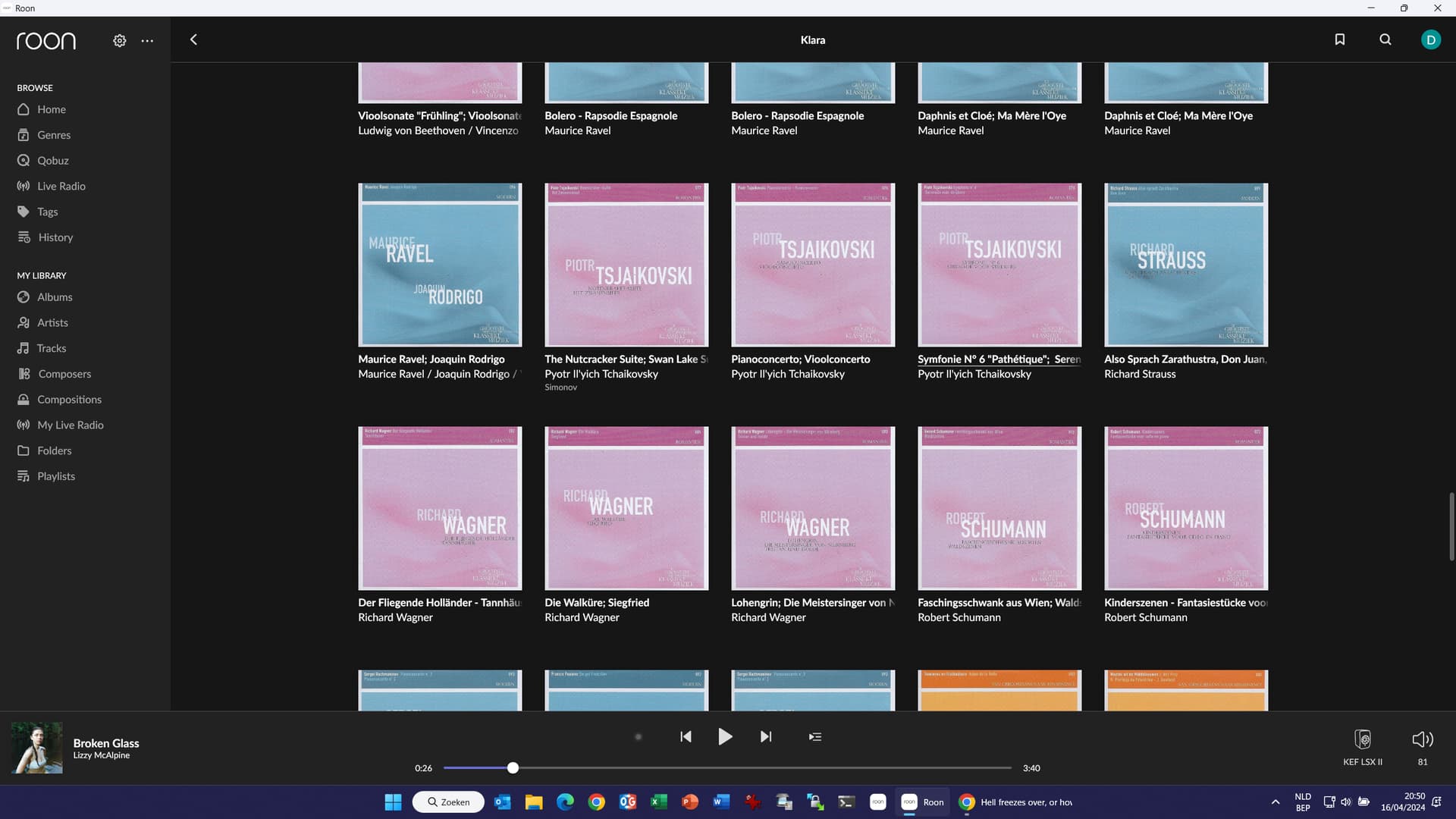Open Genres in sidebar
The height and width of the screenshot is (819, 1456).
[54, 135]
